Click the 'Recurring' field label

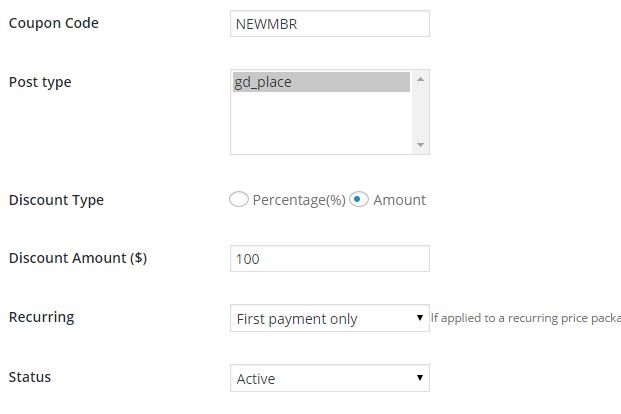point(41,318)
